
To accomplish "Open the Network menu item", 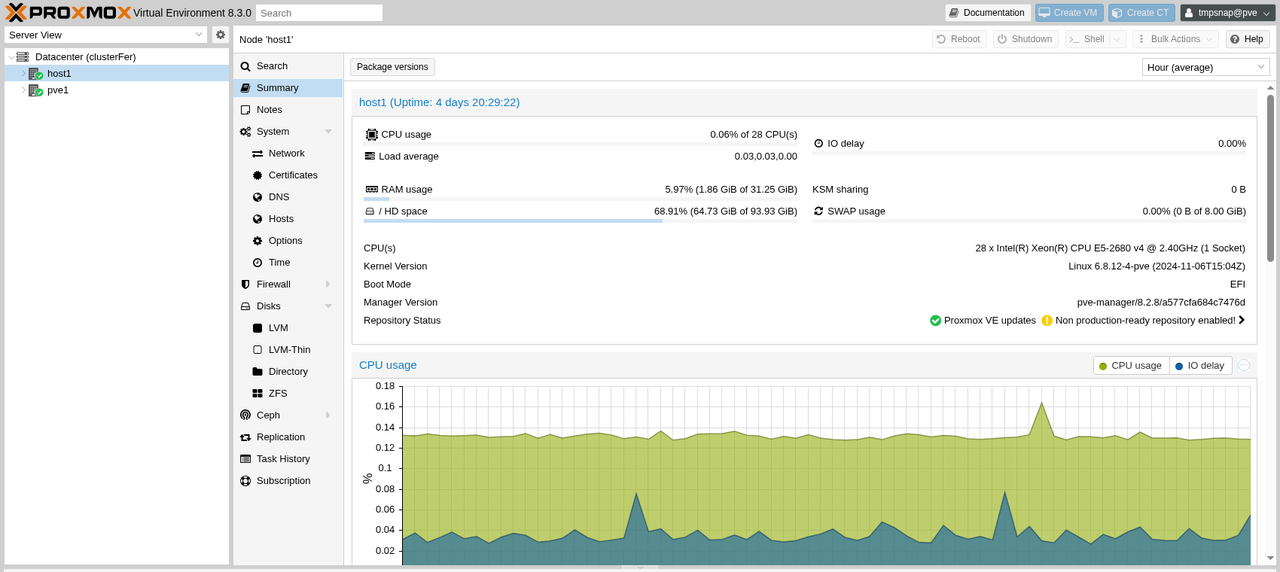I will (x=288, y=154).
